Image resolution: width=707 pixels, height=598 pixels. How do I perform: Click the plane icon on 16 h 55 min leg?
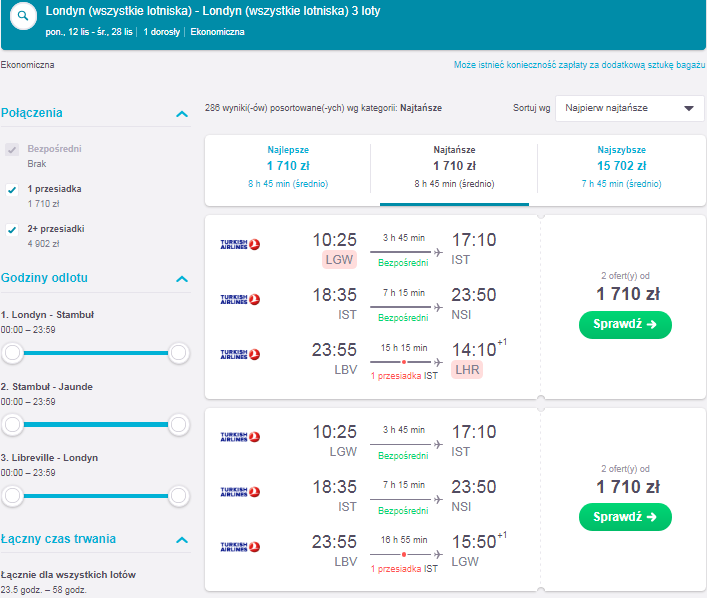438,554
